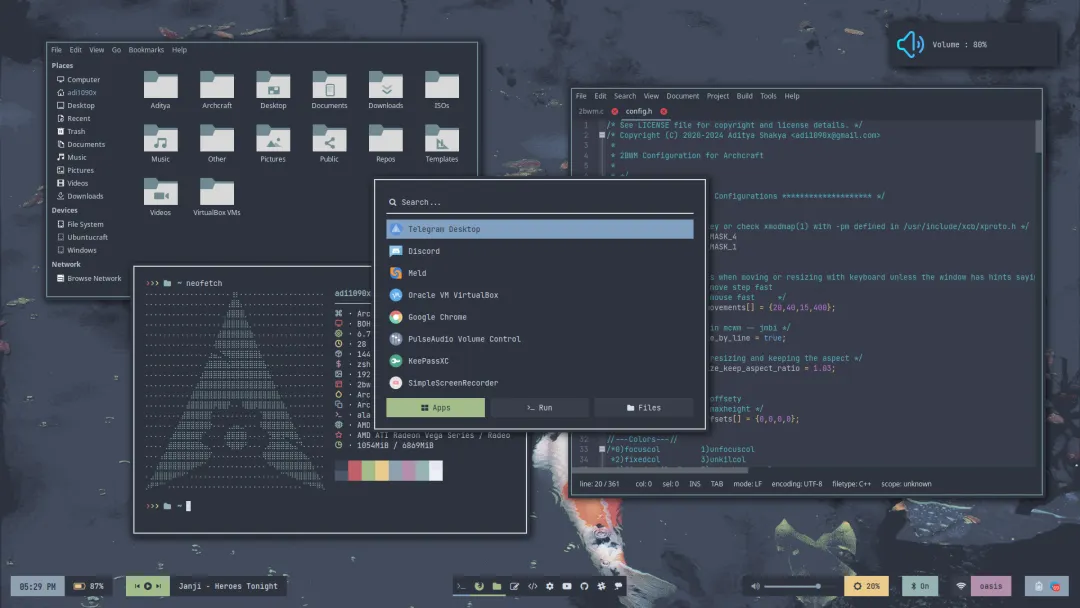1080x608 pixels.
Task: Click the editor vertical scrollbar
Action: pyautogui.click(x=1038, y=136)
